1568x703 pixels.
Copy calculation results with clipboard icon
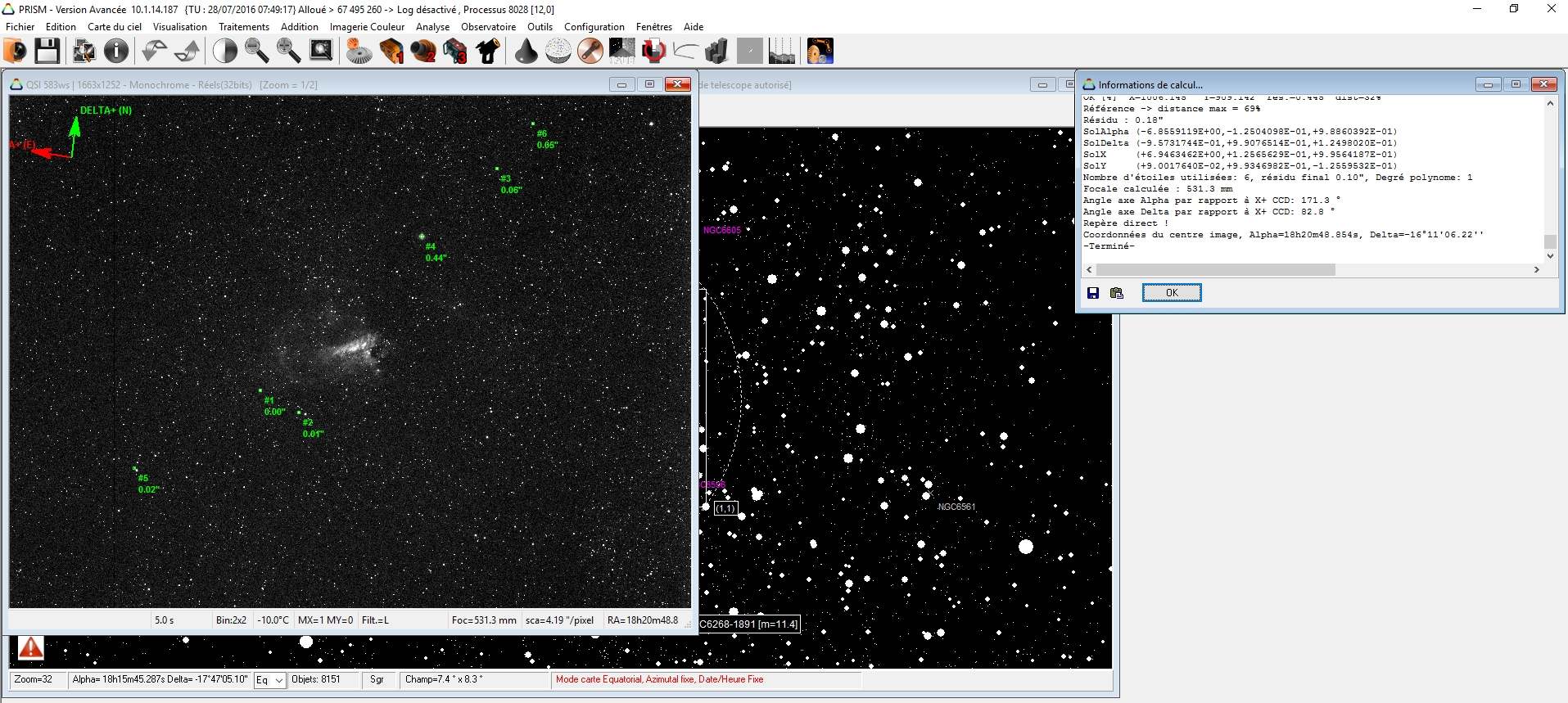pyautogui.click(x=1116, y=293)
